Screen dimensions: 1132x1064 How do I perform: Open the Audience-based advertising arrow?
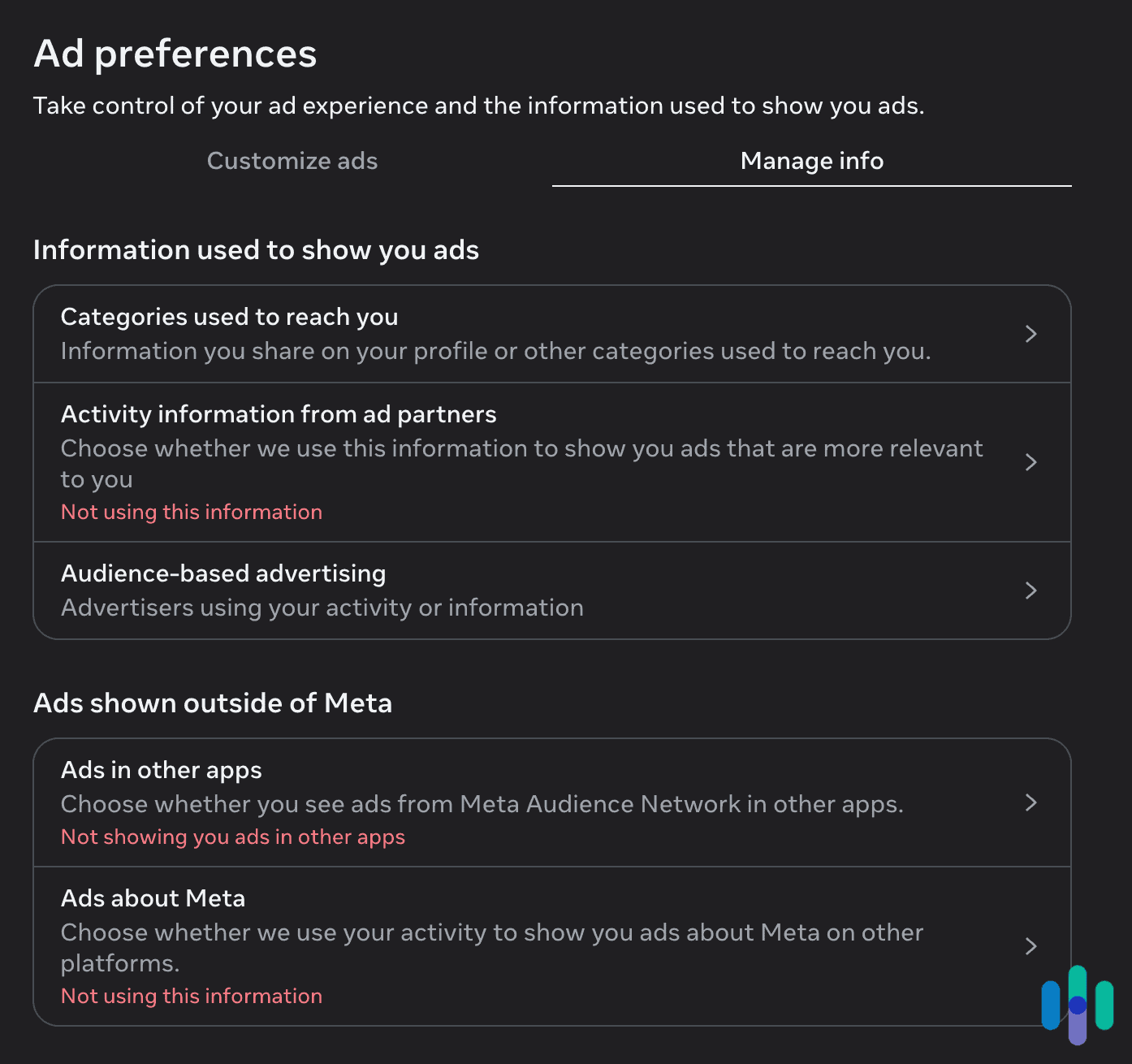tap(1031, 590)
